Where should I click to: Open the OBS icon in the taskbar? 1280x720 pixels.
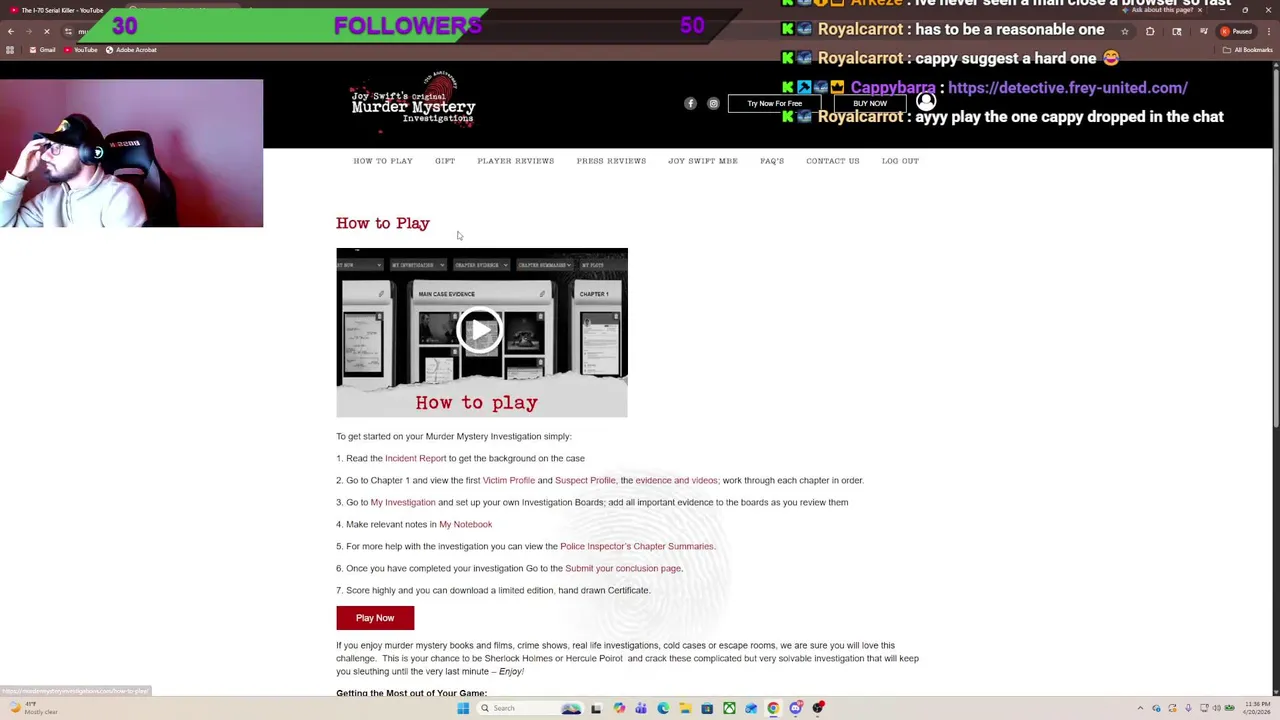point(818,708)
